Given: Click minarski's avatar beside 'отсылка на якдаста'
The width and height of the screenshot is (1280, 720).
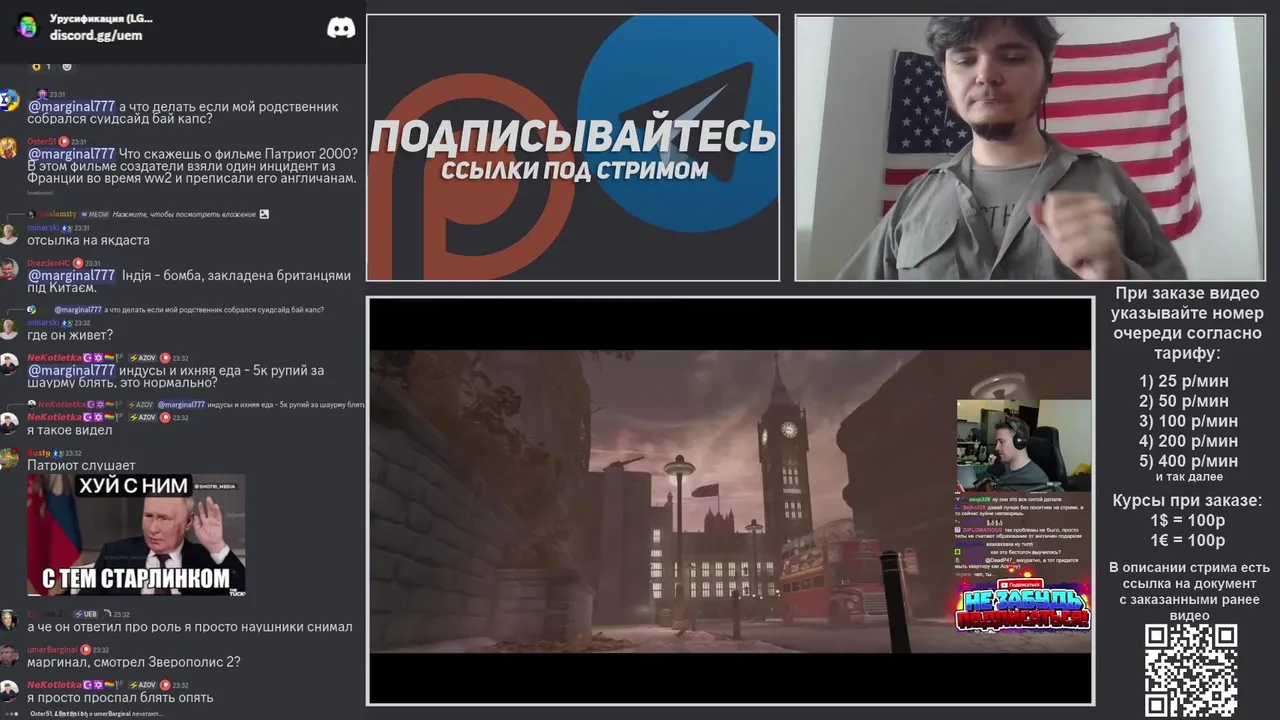Looking at the screenshot, I should (x=9, y=235).
